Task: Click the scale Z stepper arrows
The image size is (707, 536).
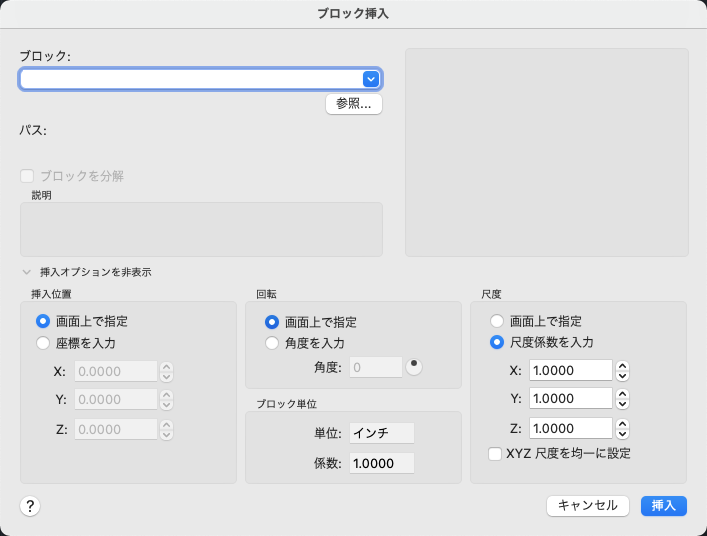Action: tap(623, 428)
